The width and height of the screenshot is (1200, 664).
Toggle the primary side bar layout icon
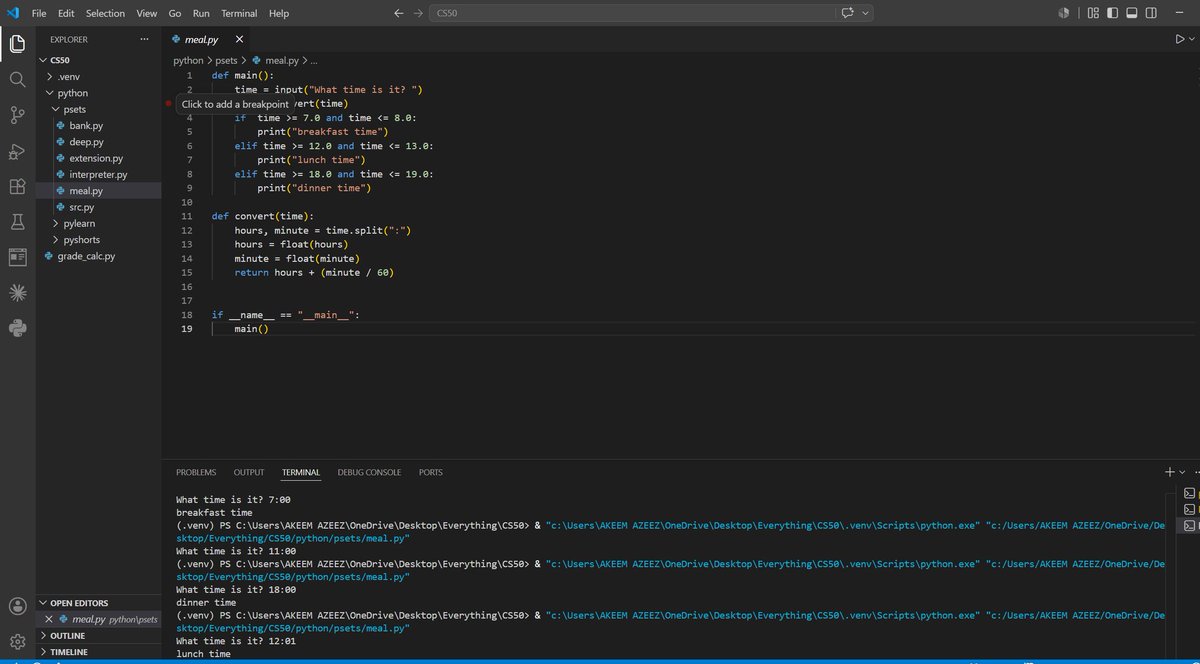tap(1113, 13)
